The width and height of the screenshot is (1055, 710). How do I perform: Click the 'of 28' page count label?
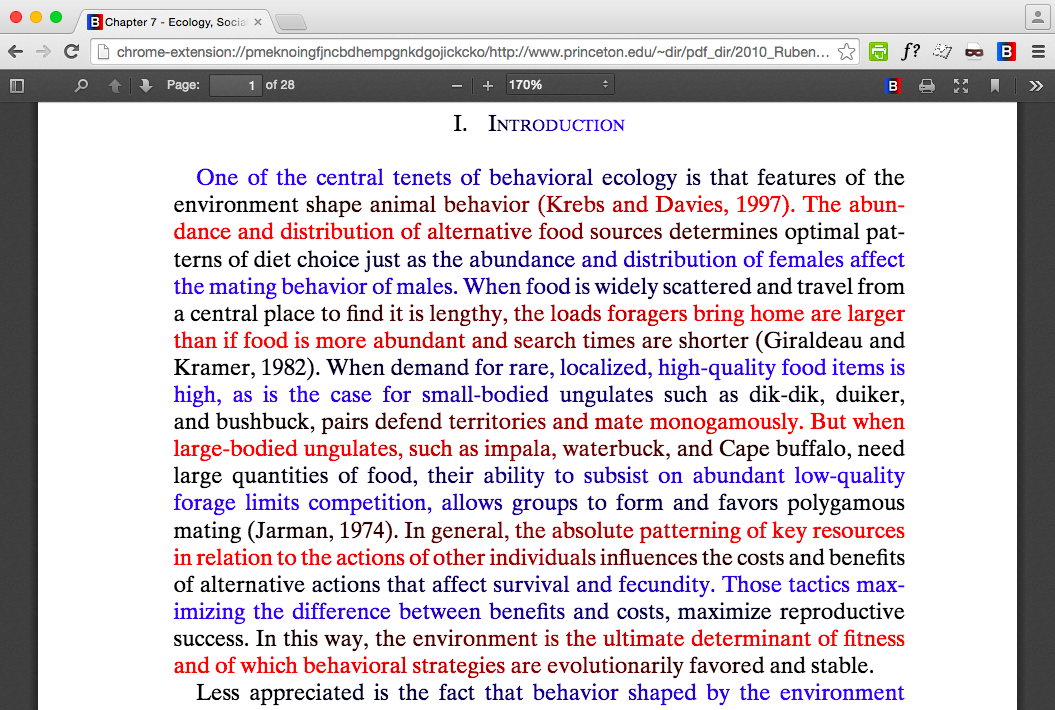[x=280, y=85]
